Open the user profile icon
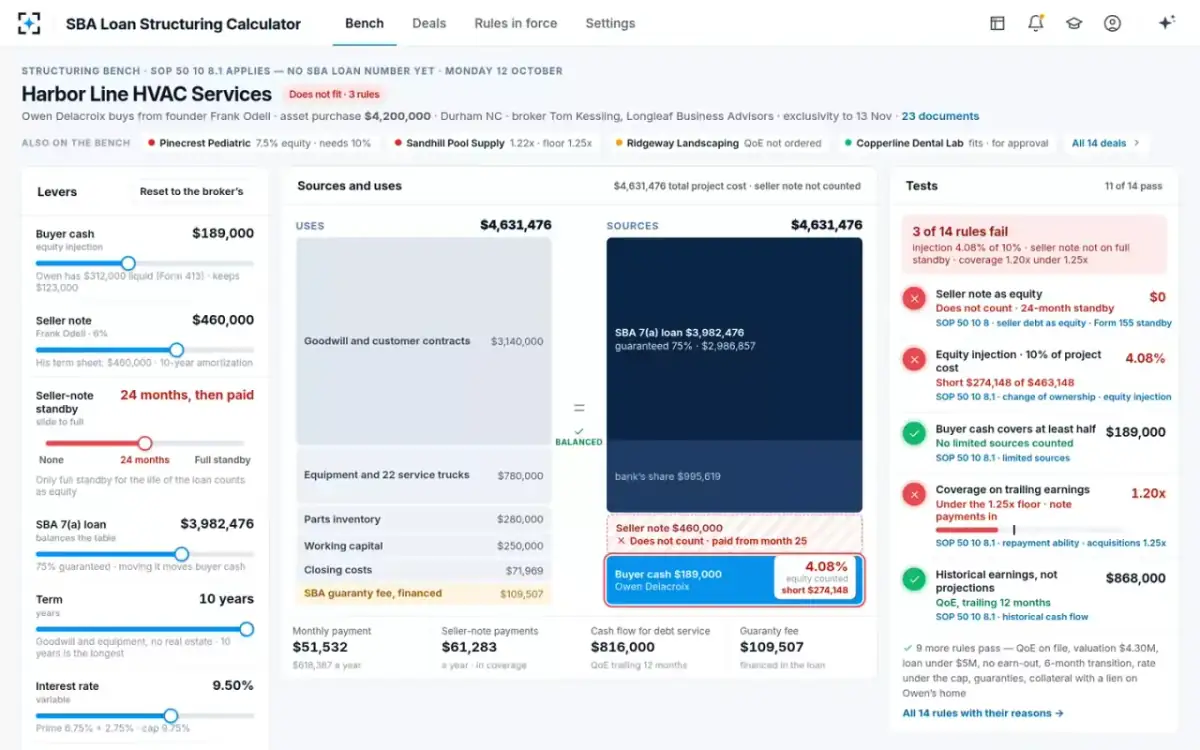1200x750 pixels. [x=1112, y=23]
